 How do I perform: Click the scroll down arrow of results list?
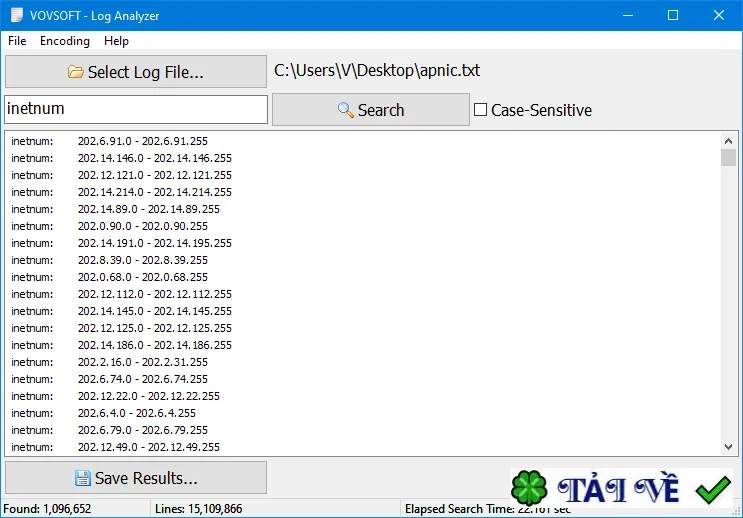coord(728,447)
